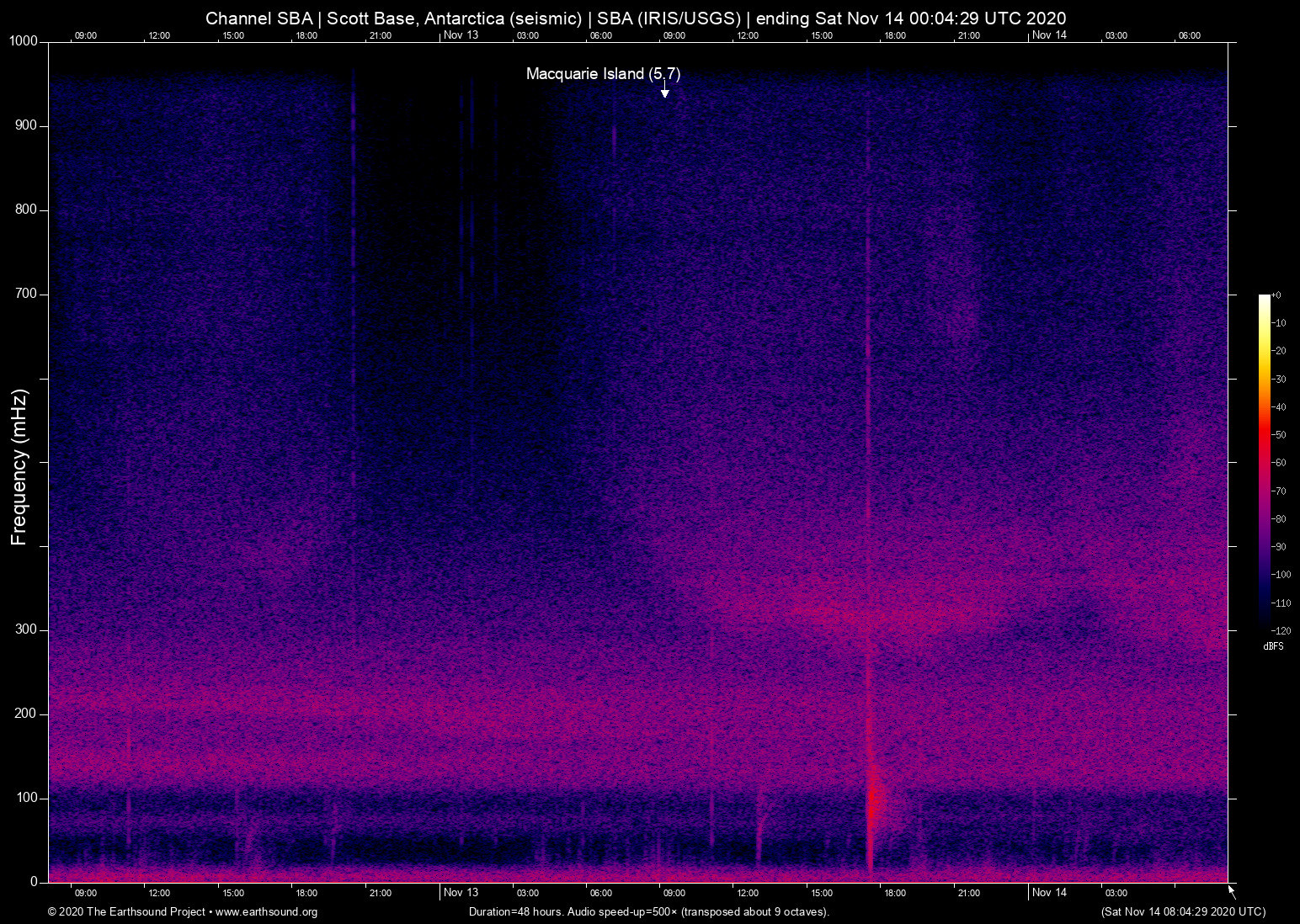Click the Nov 13 date marker on top axis
Viewport: 1300px width, 924px height.
pyautogui.click(x=461, y=35)
